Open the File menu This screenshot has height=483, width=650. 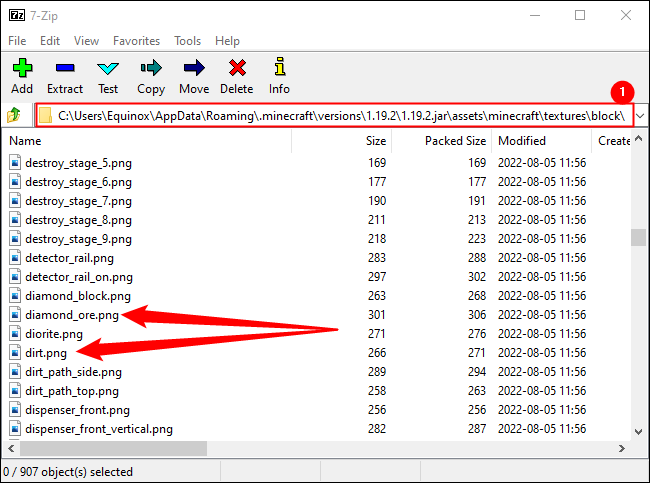[17, 41]
